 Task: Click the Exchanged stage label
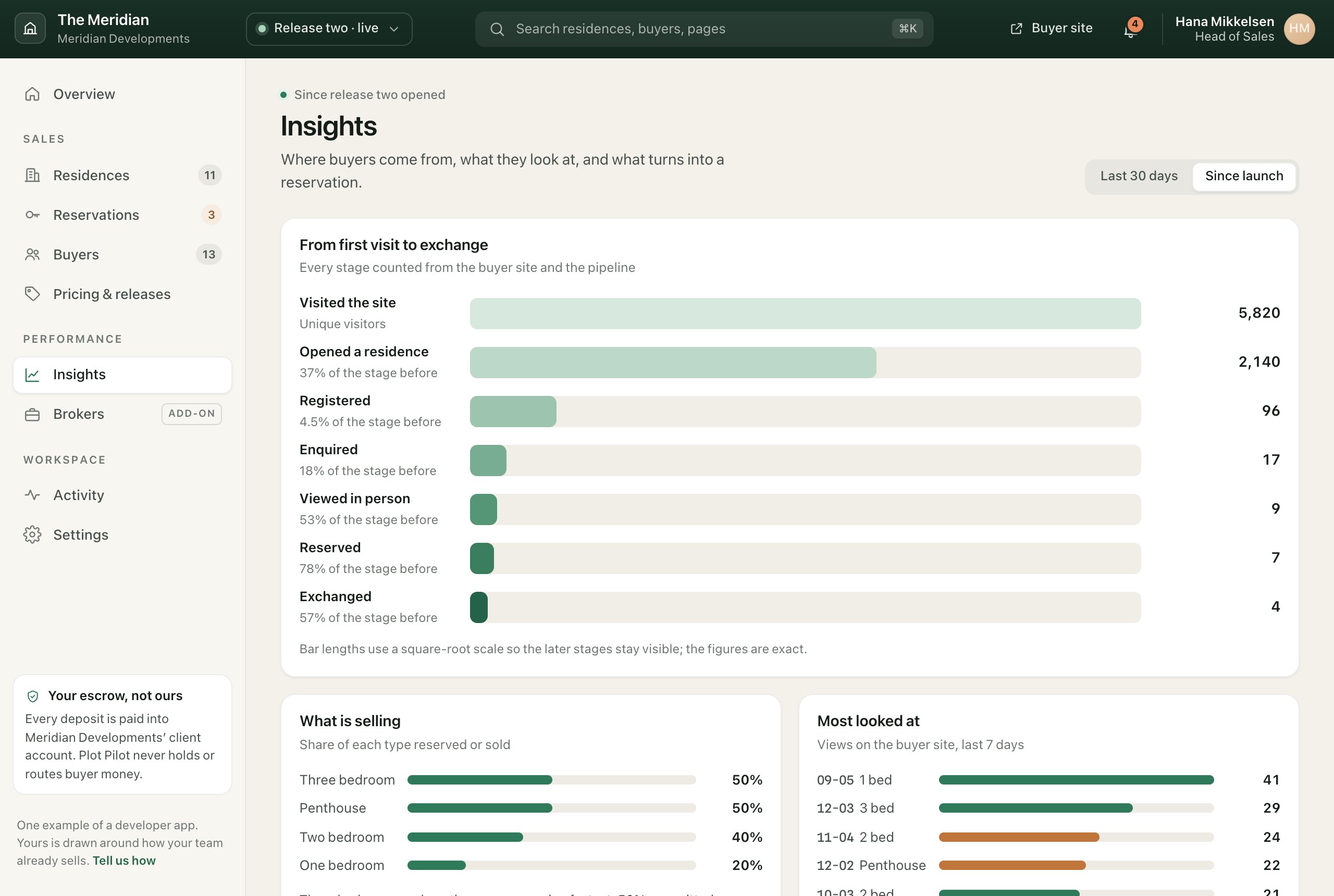(336, 596)
